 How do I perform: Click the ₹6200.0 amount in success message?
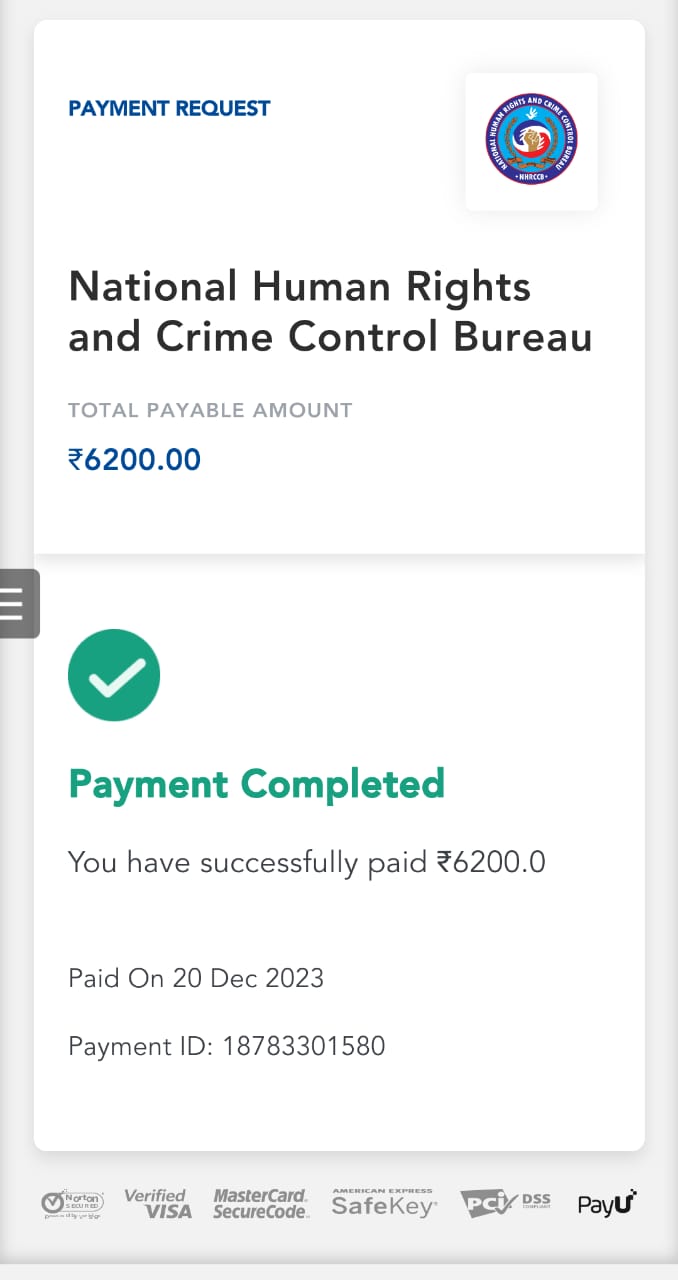491,862
